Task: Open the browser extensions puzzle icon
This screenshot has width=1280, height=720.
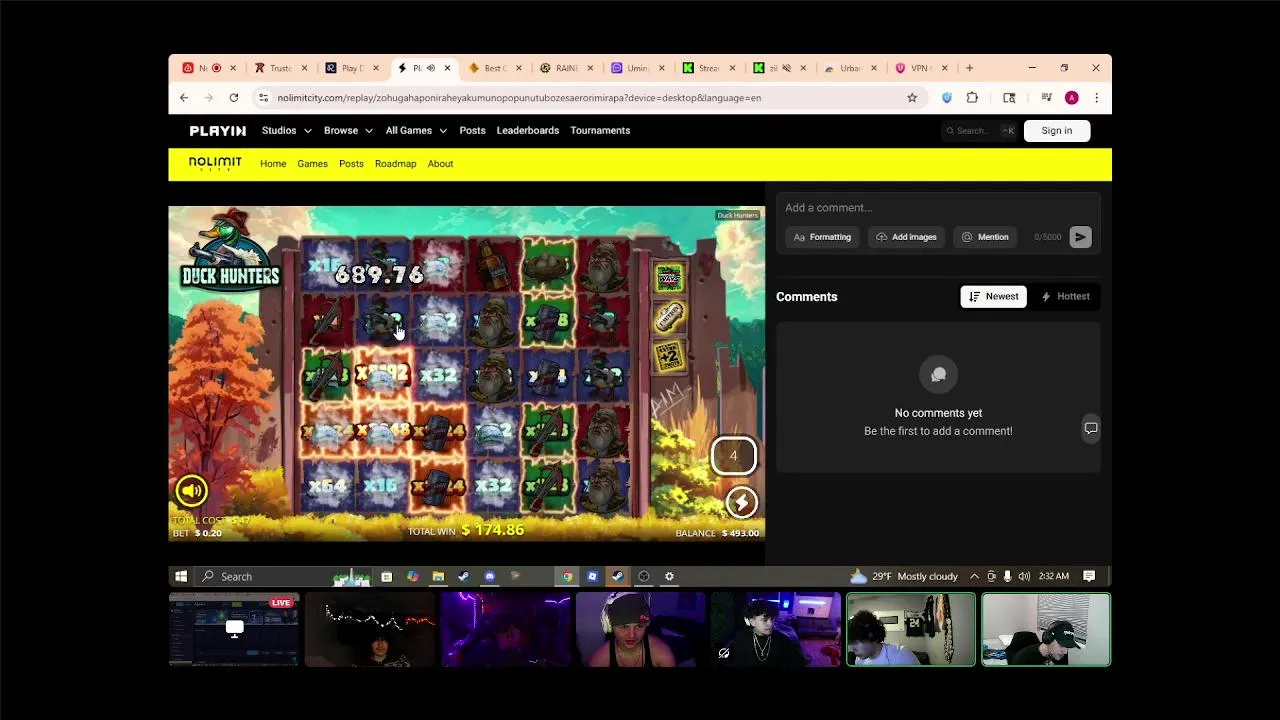Action: [972, 98]
